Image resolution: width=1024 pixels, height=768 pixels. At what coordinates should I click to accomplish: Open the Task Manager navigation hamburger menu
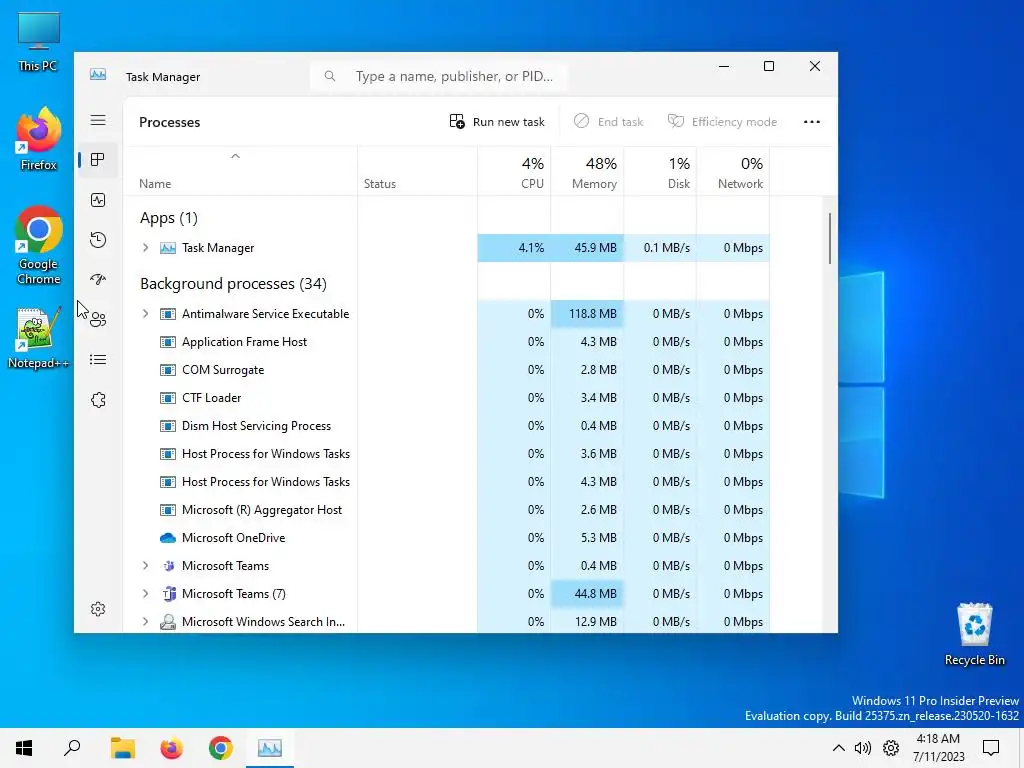tap(98, 120)
